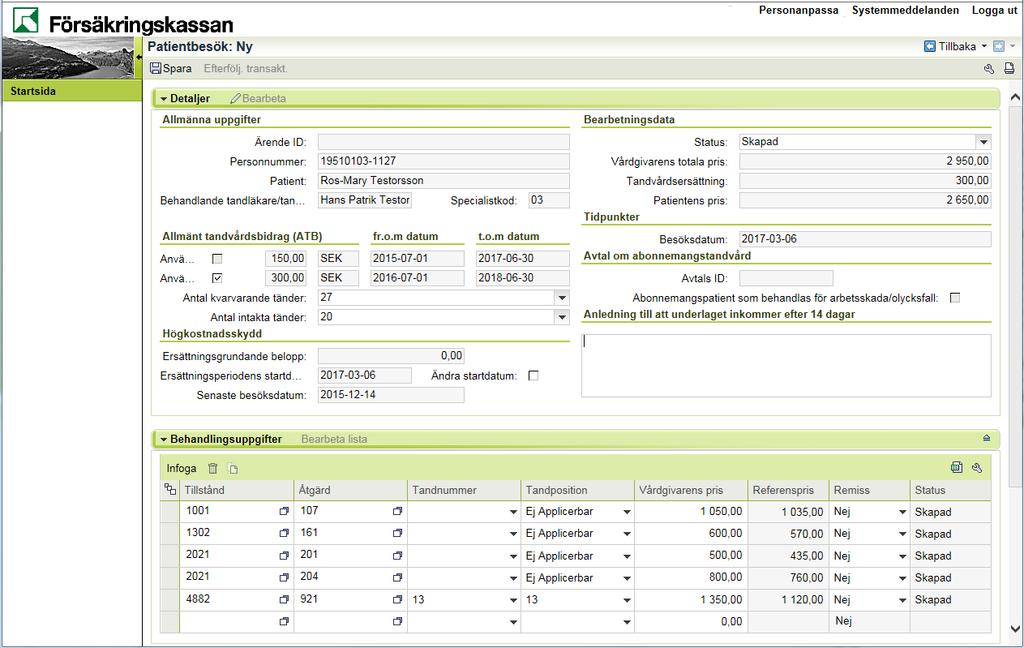Viewport: 1024px width, 648px height.
Task: Collapse the Detaljer section
Action: click(163, 99)
